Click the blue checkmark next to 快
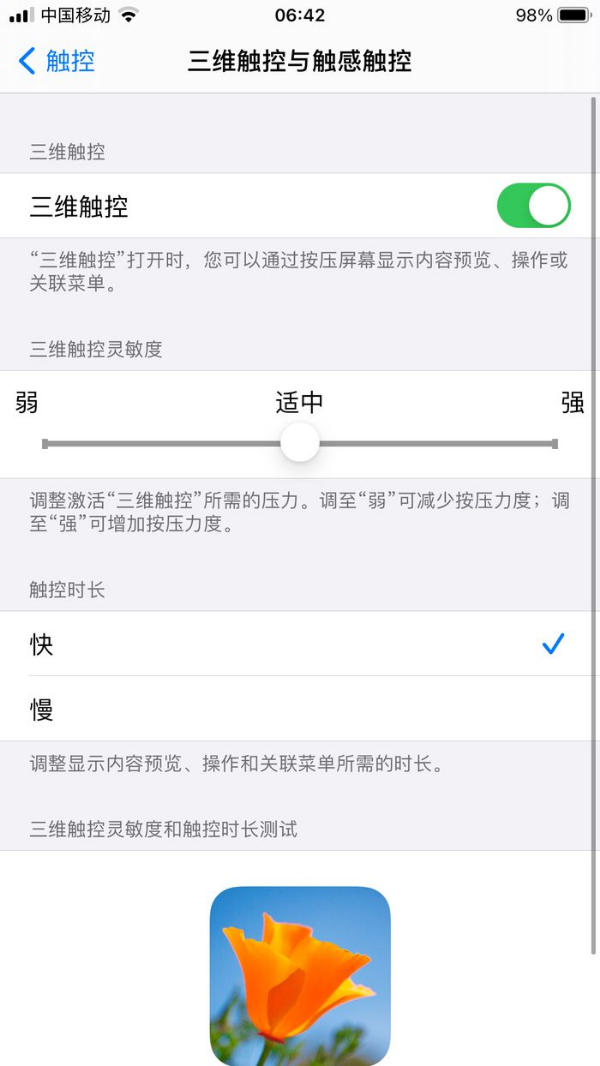This screenshot has height=1066, width=600. click(553, 643)
